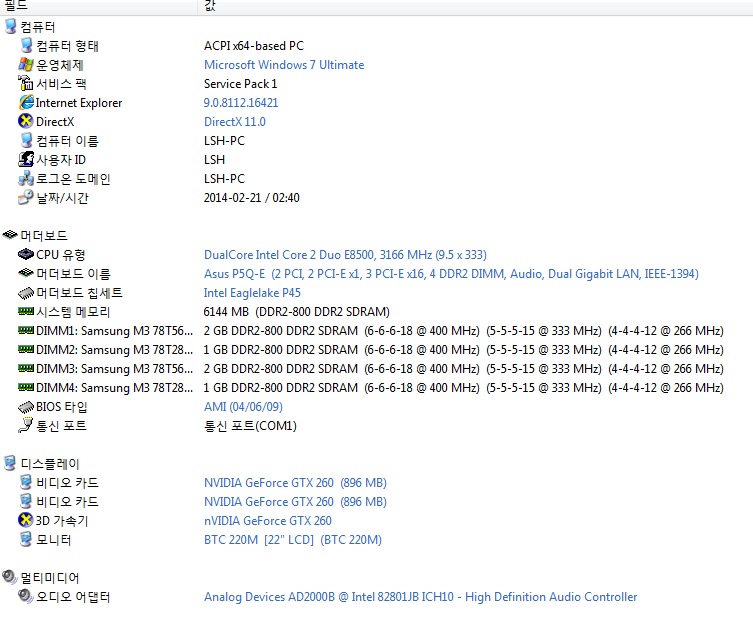753x622 pixels.
Task: Click the RAM icon beside DIMM1
Action: 26,330
